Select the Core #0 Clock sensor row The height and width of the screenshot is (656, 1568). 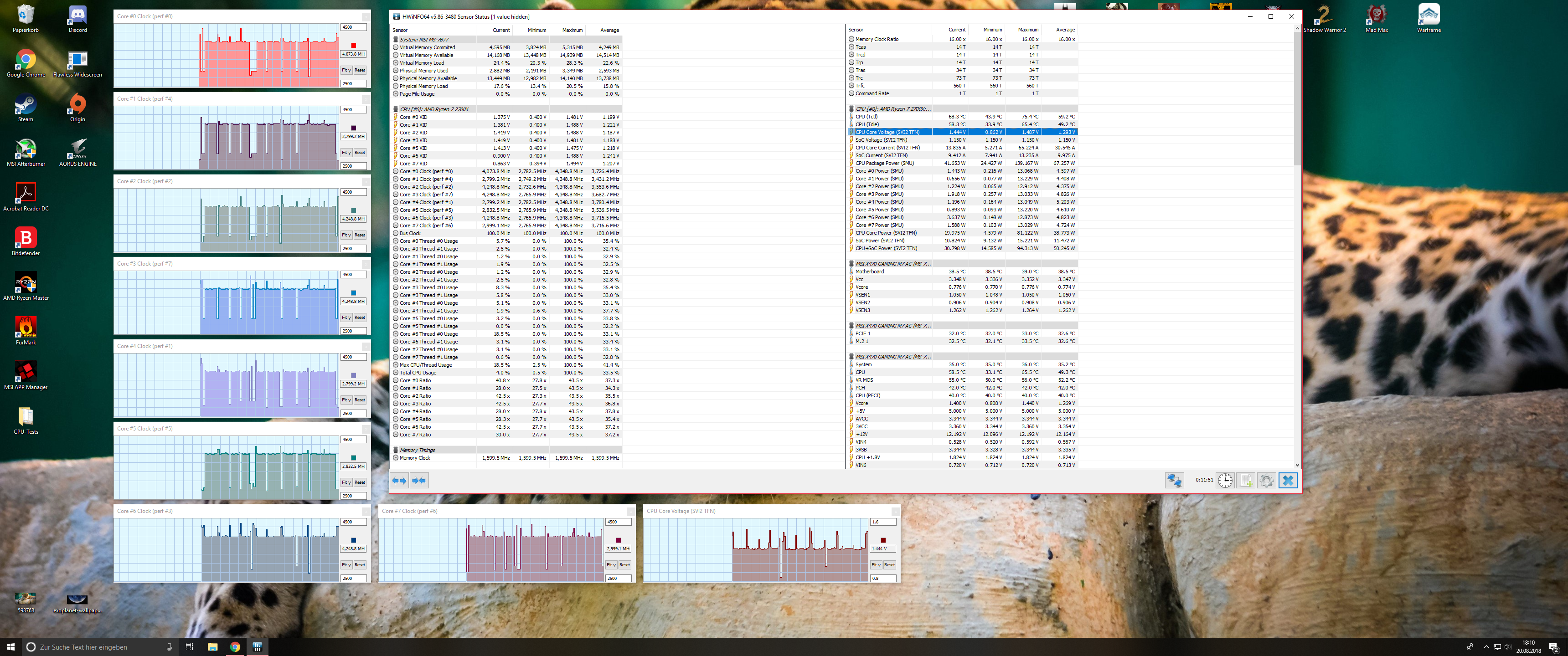click(x=426, y=171)
